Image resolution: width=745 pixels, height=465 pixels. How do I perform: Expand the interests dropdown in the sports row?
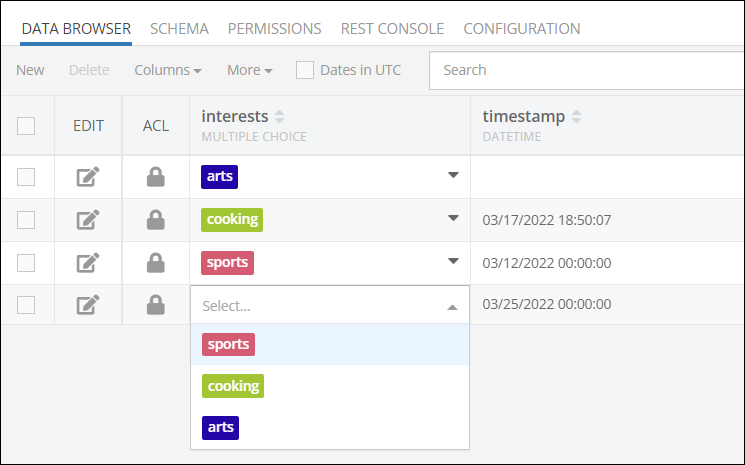[453, 261]
